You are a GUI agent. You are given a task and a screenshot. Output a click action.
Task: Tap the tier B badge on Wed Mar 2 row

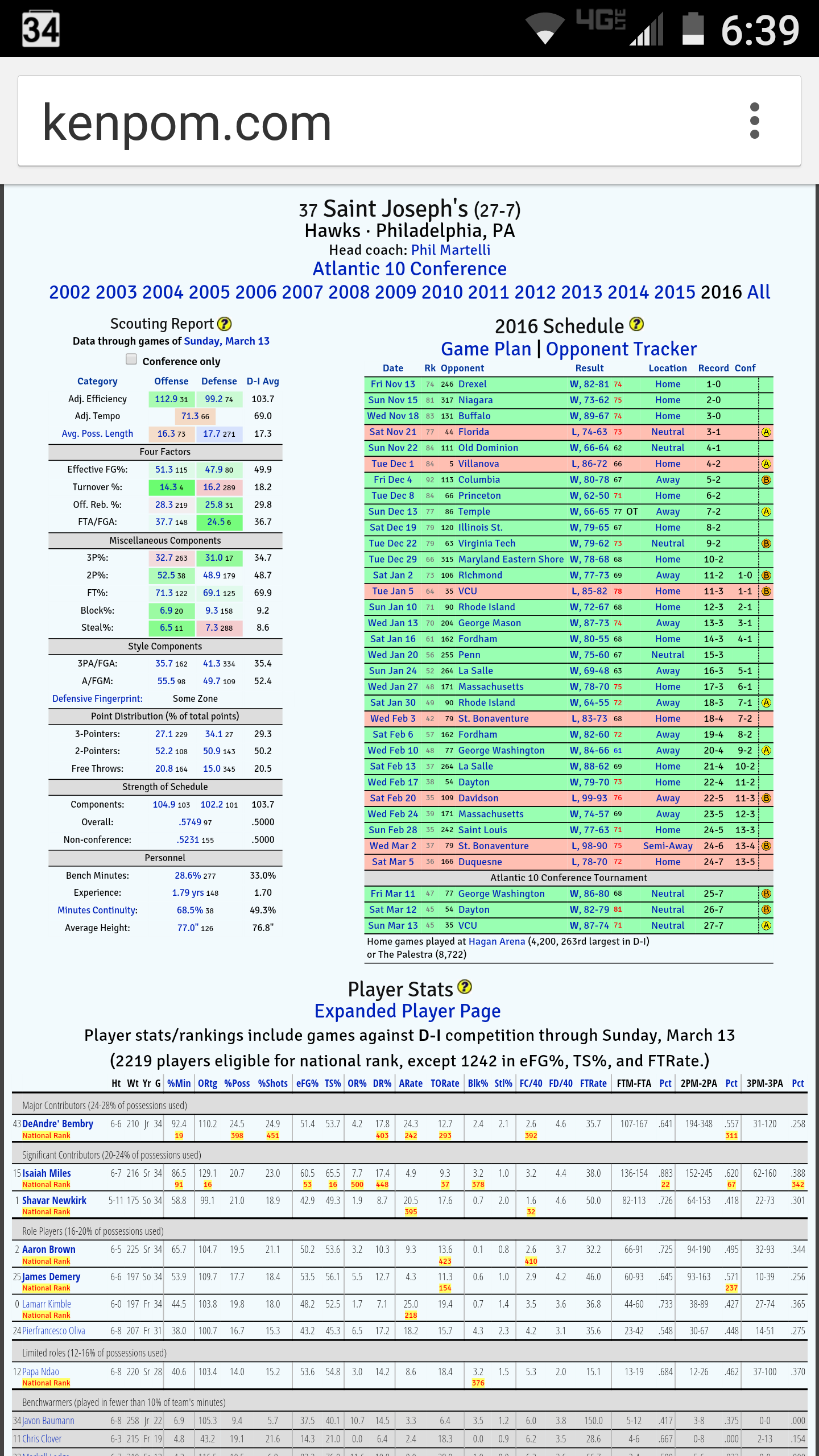pyautogui.click(x=766, y=846)
